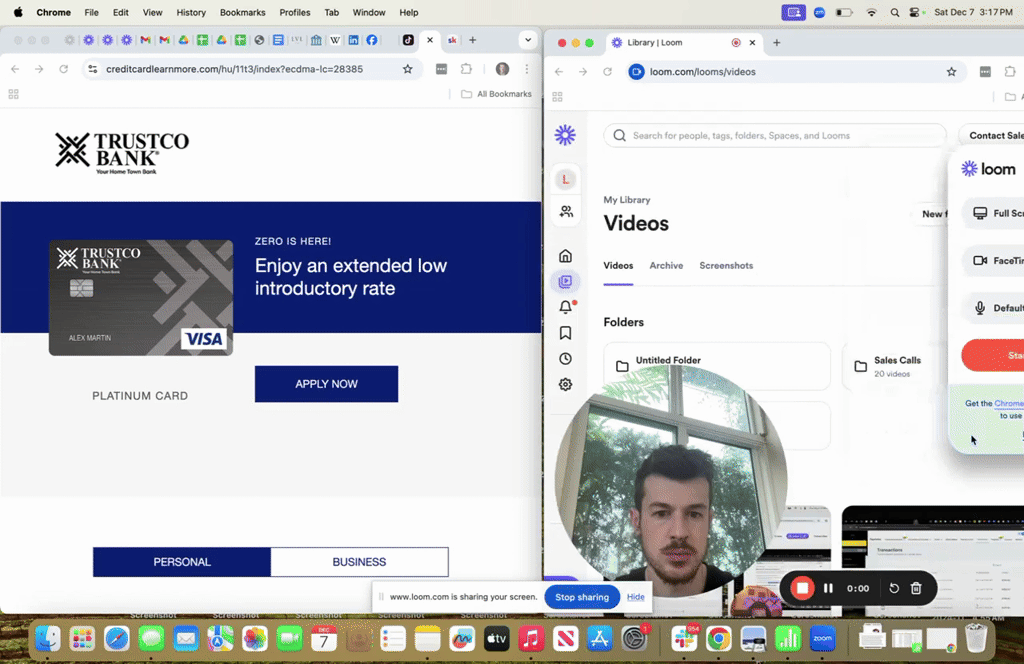Open the Bookmarks menu
The width and height of the screenshot is (1024, 664).
coord(242,12)
